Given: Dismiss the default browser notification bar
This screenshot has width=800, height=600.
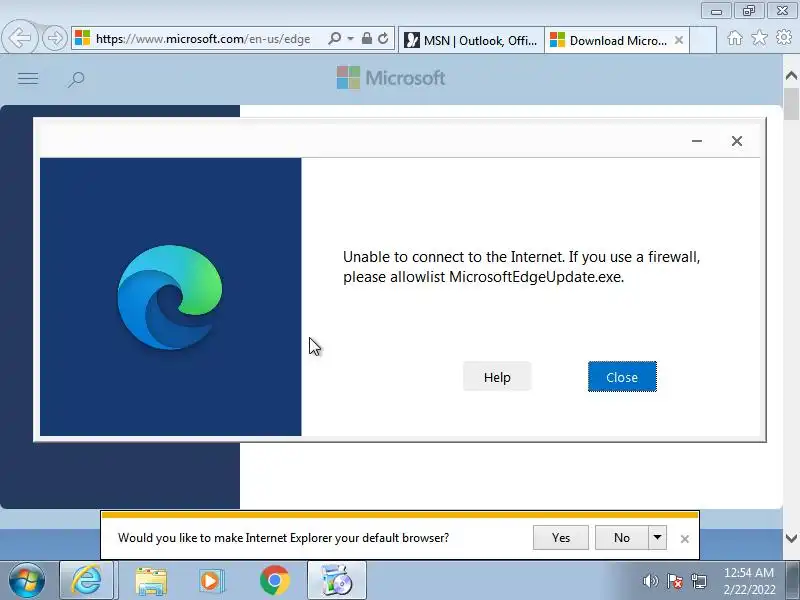Looking at the screenshot, I should [x=685, y=539].
